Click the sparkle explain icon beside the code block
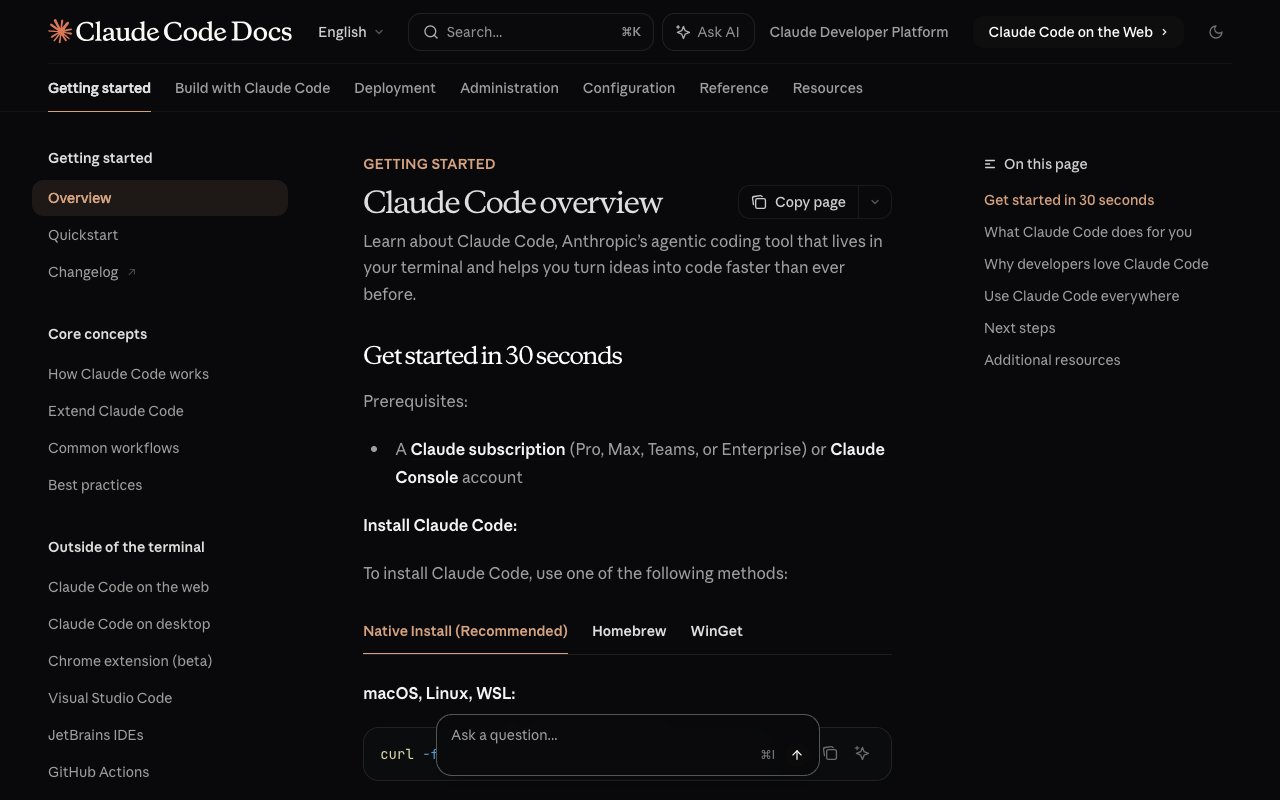1280x800 pixels. [x=861, y=753]
